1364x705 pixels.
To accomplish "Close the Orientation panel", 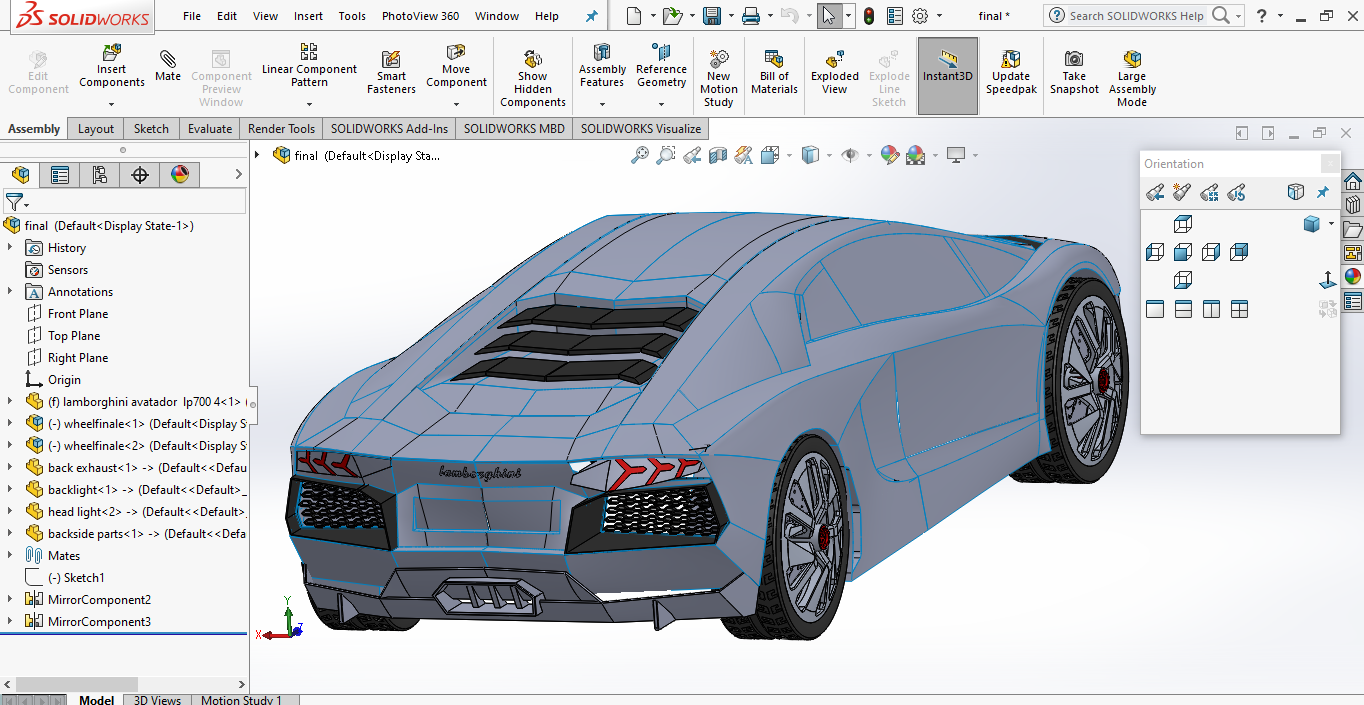I will tap(1329, 163).
